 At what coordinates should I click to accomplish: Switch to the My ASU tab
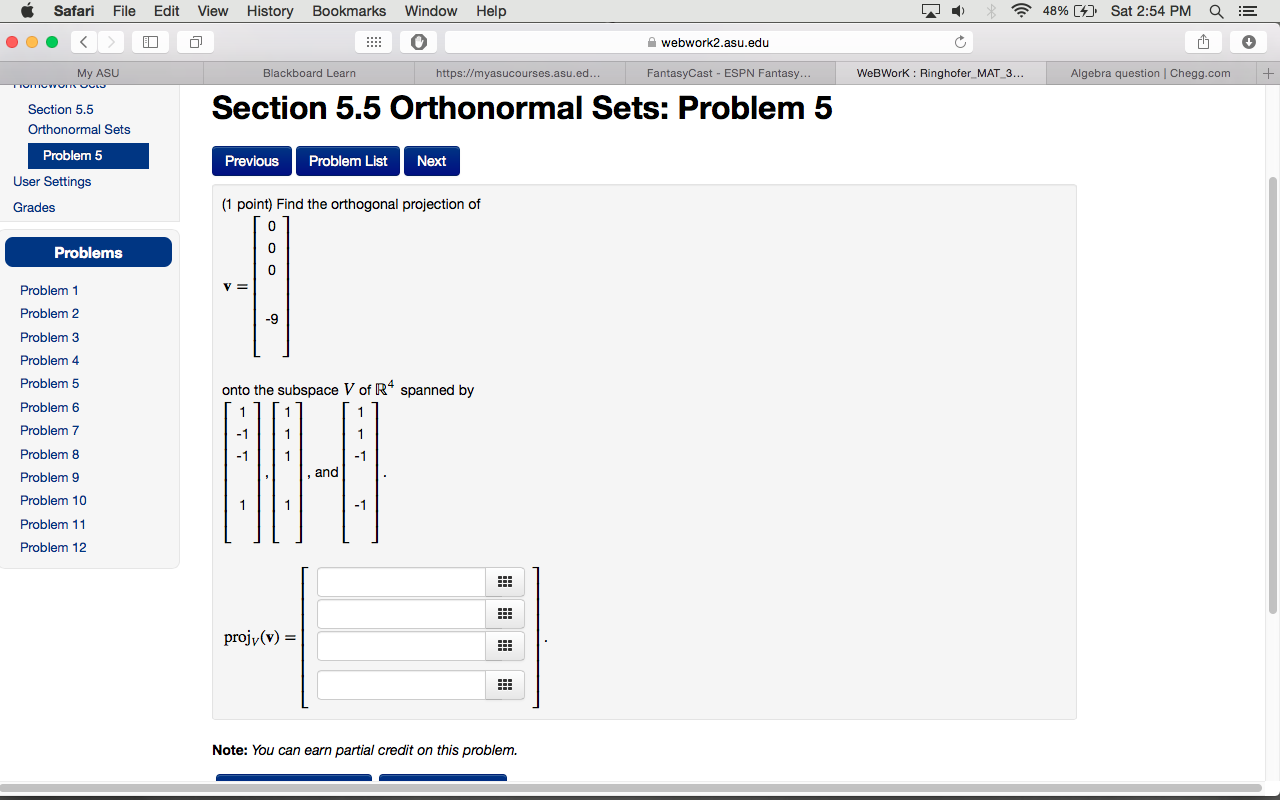pos(98,73)
